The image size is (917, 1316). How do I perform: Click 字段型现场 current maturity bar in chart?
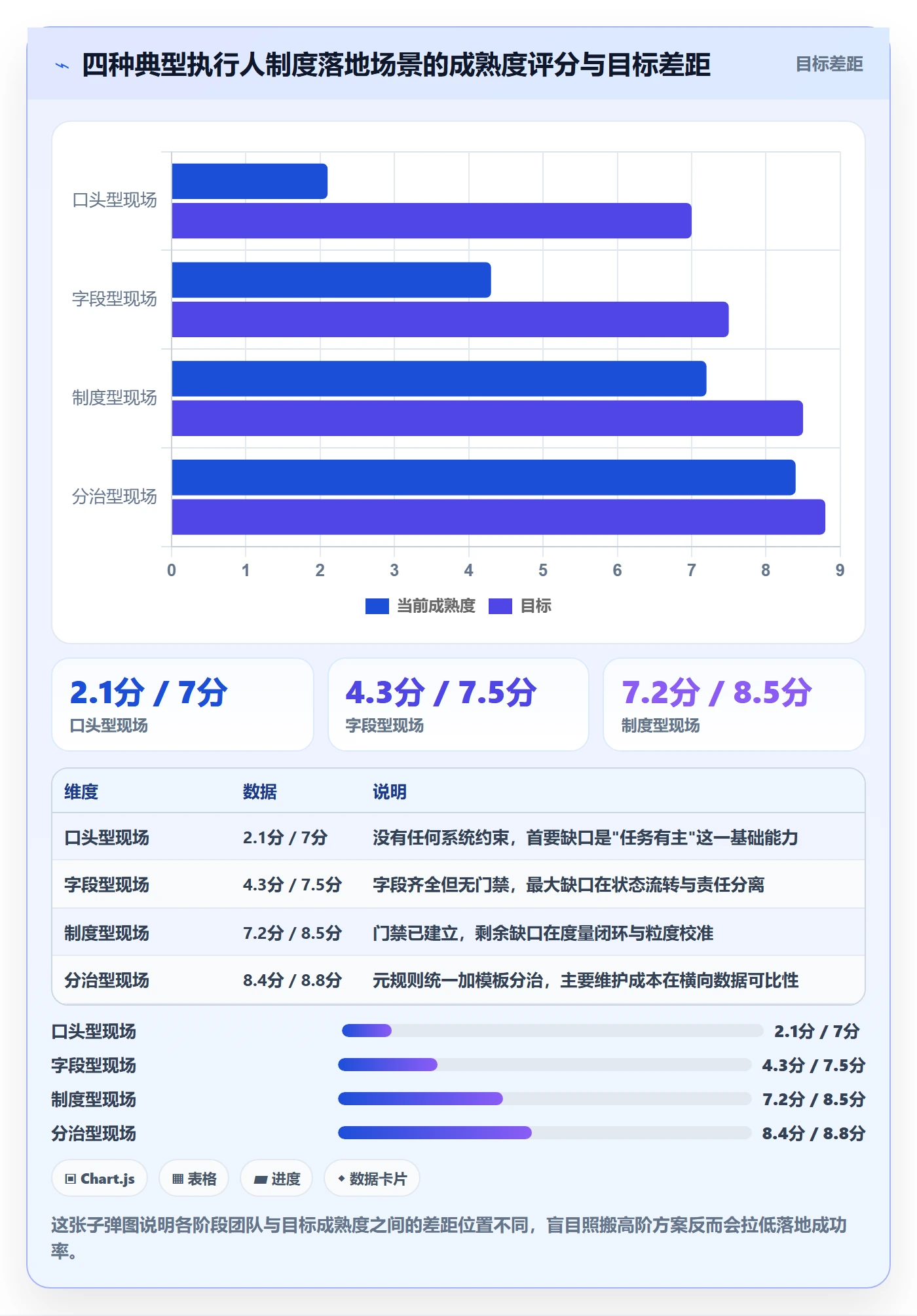click(x=331, y=280)
